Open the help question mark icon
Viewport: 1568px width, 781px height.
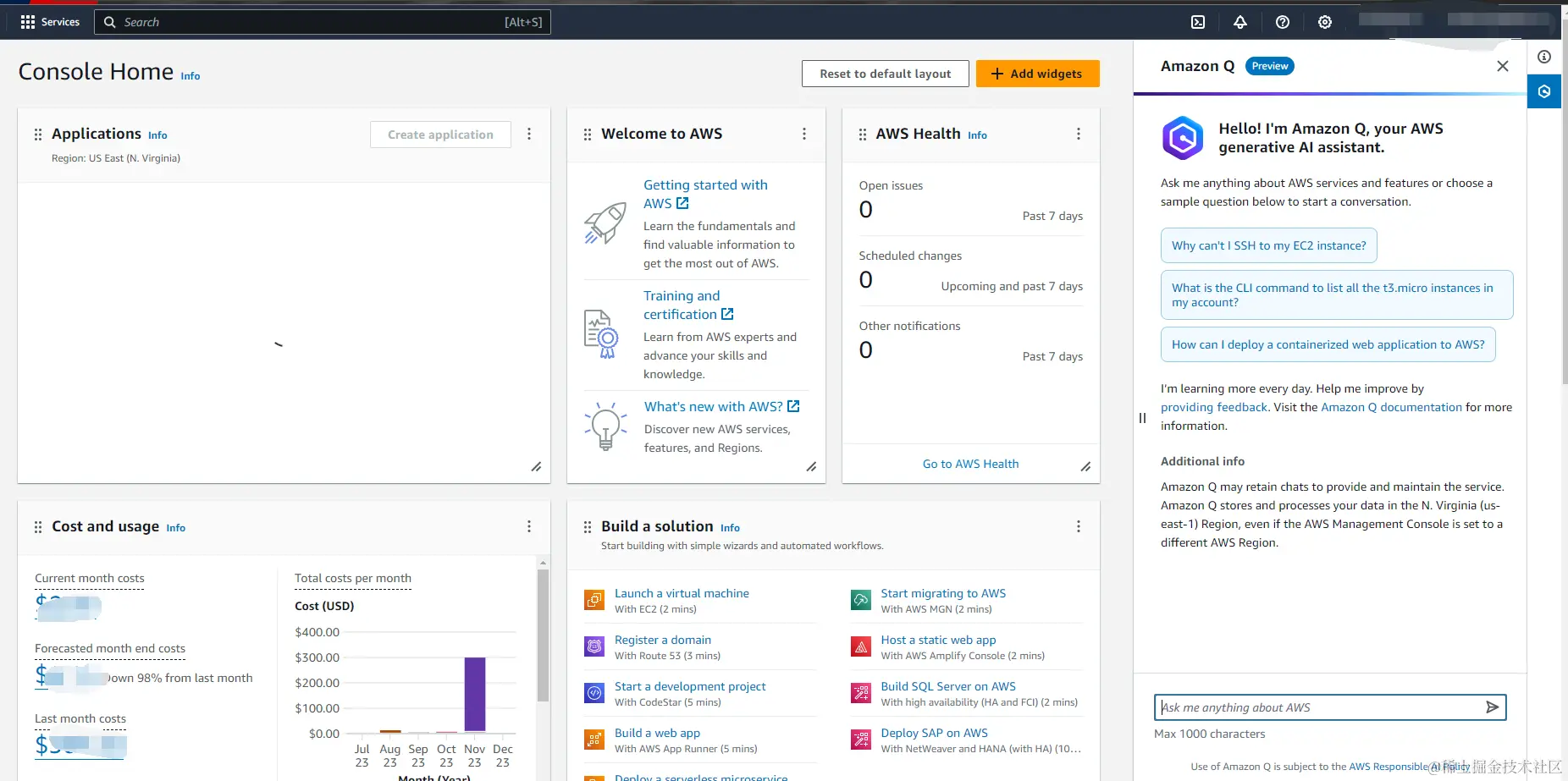tap(1283, 22)
